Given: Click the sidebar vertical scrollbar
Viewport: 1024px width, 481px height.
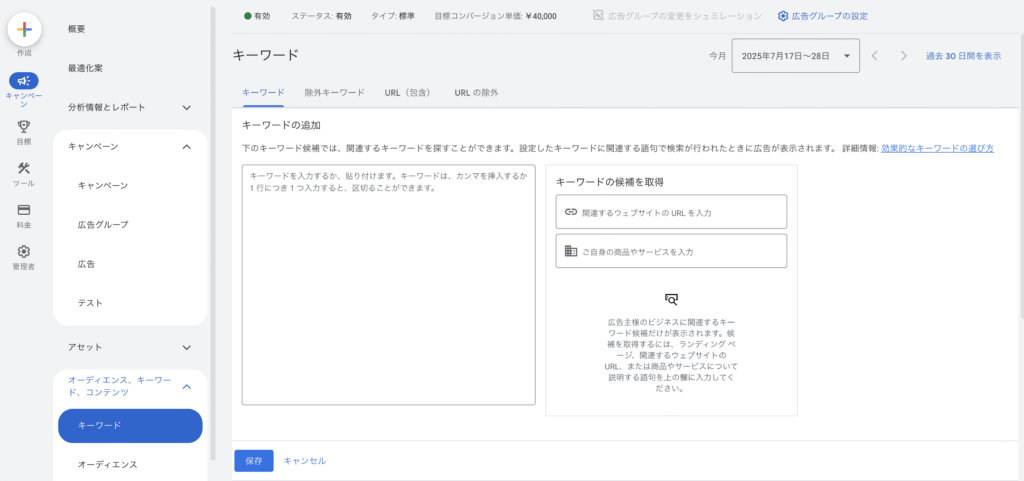Looking at the screenshot, I should (x=212, y=235).
